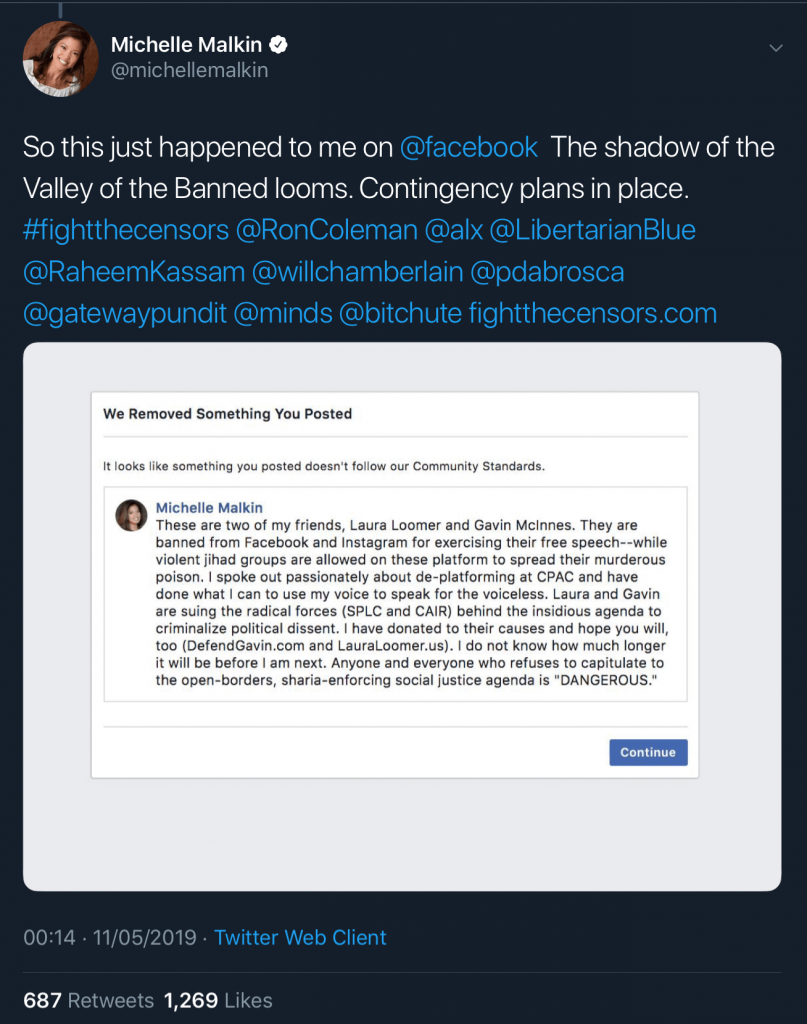The width and height of the screenshot is (807, 1024).
Task: Open Michelle Malkin's profile avatar
Action: coord(61,60)
